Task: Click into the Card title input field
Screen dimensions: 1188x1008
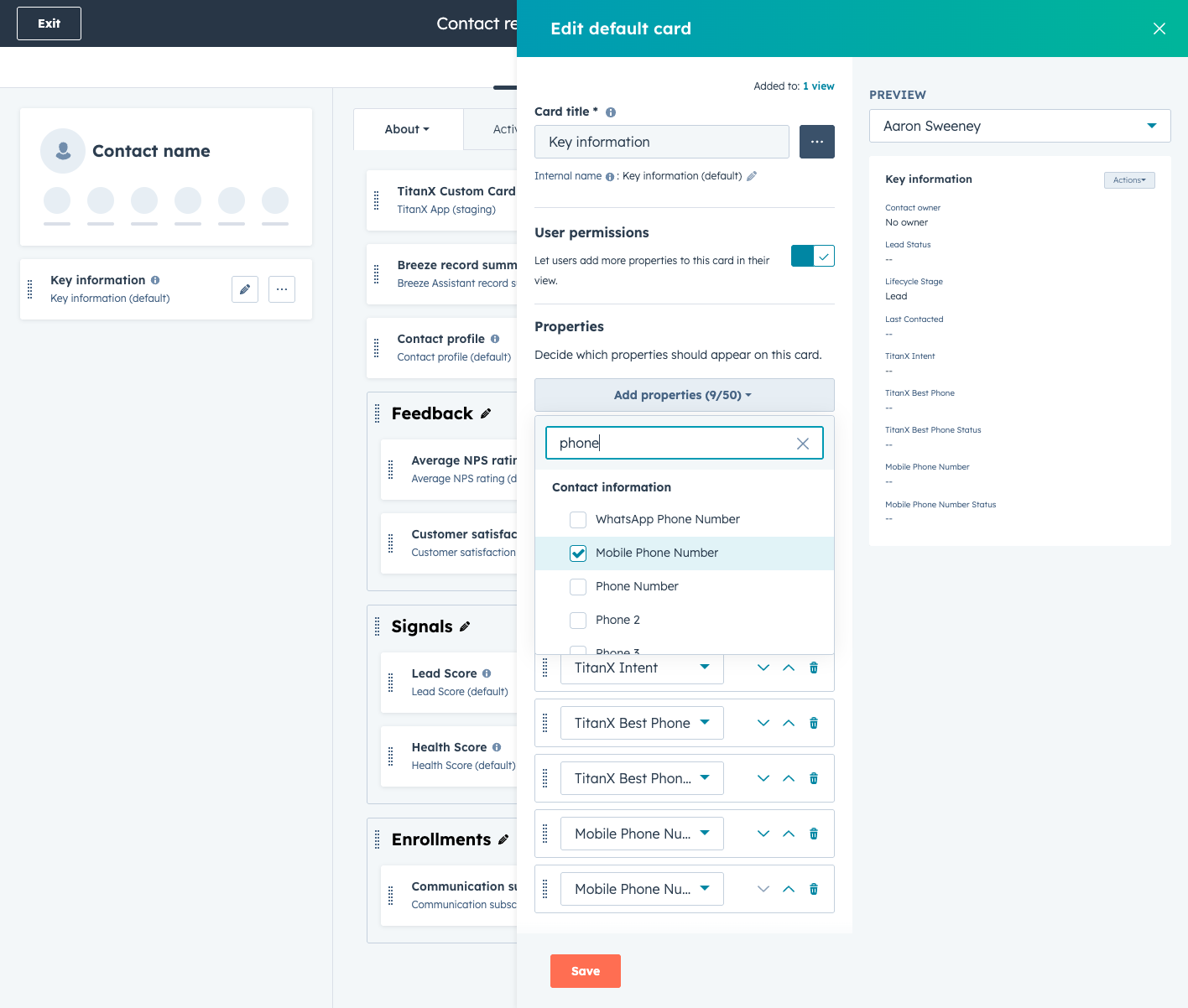Action: 662,142
